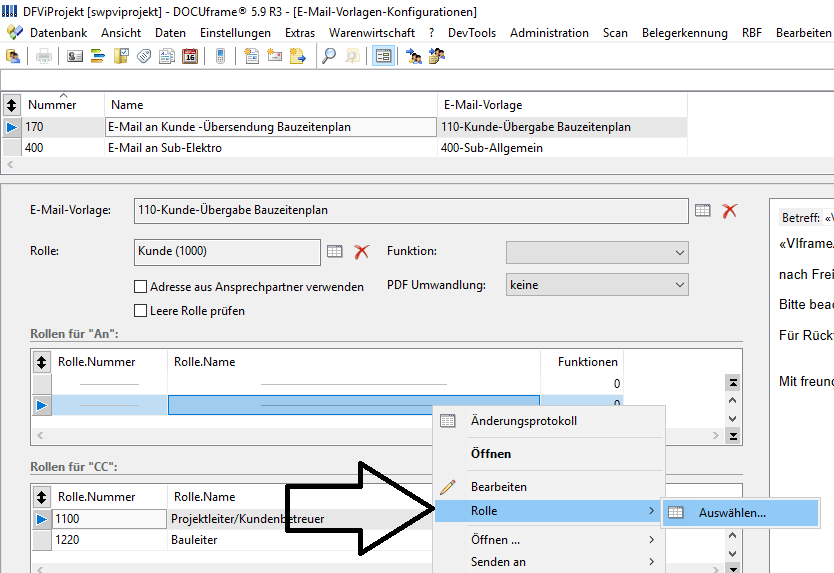The image size is (834, 573).
Task: Open the RBF menu
Action: [752, 33]
